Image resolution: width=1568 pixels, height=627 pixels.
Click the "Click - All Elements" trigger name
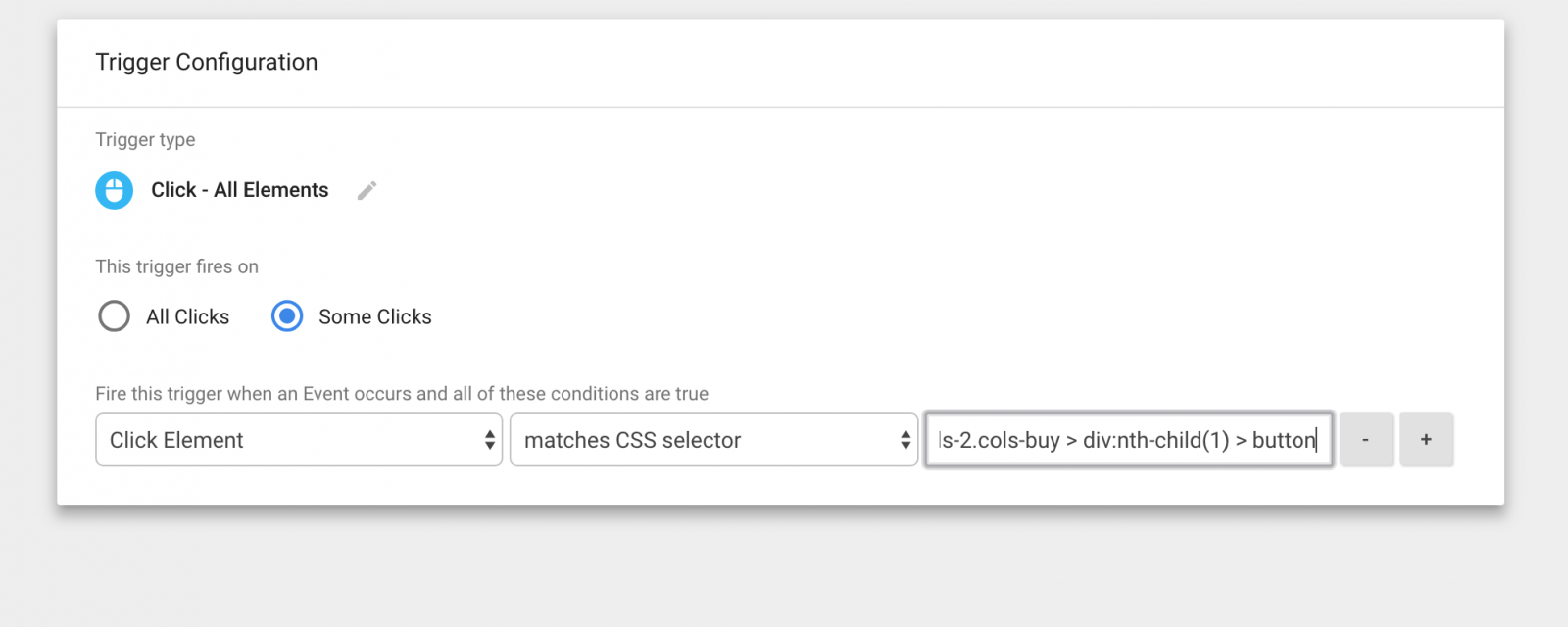[240, 190]
